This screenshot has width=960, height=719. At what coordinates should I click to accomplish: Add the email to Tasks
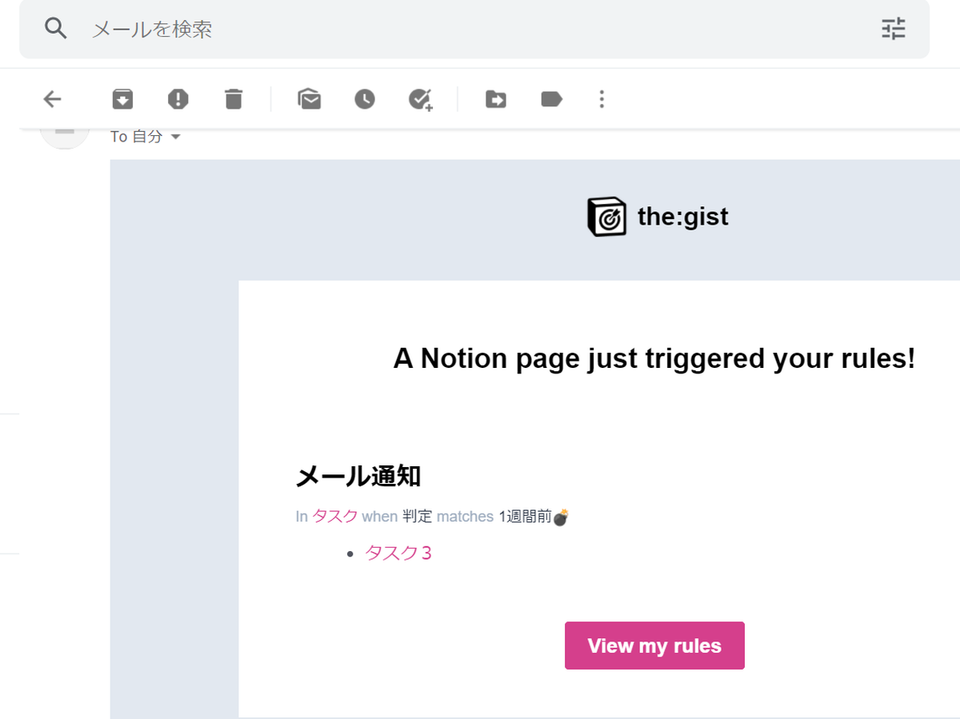tap(420, 99)
